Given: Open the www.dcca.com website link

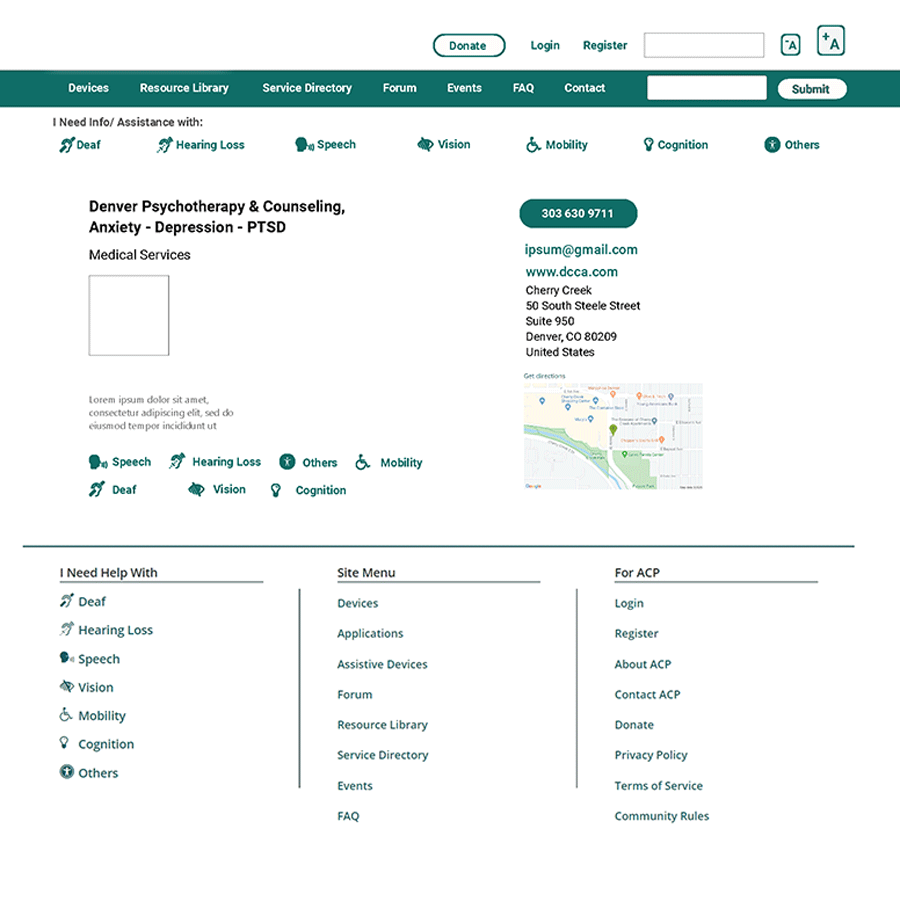Looking at the screenshot, I should (x=571, y=271).
